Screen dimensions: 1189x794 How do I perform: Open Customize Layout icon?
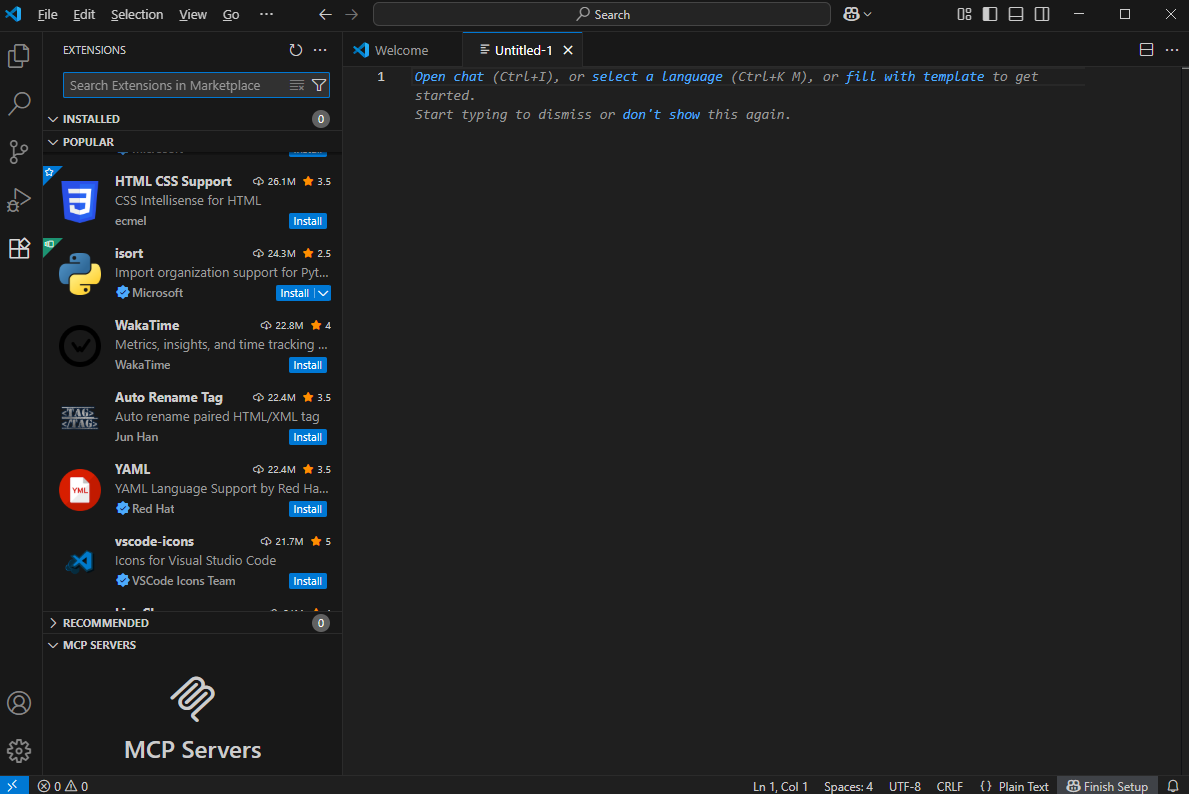click(x=964, y=14)
